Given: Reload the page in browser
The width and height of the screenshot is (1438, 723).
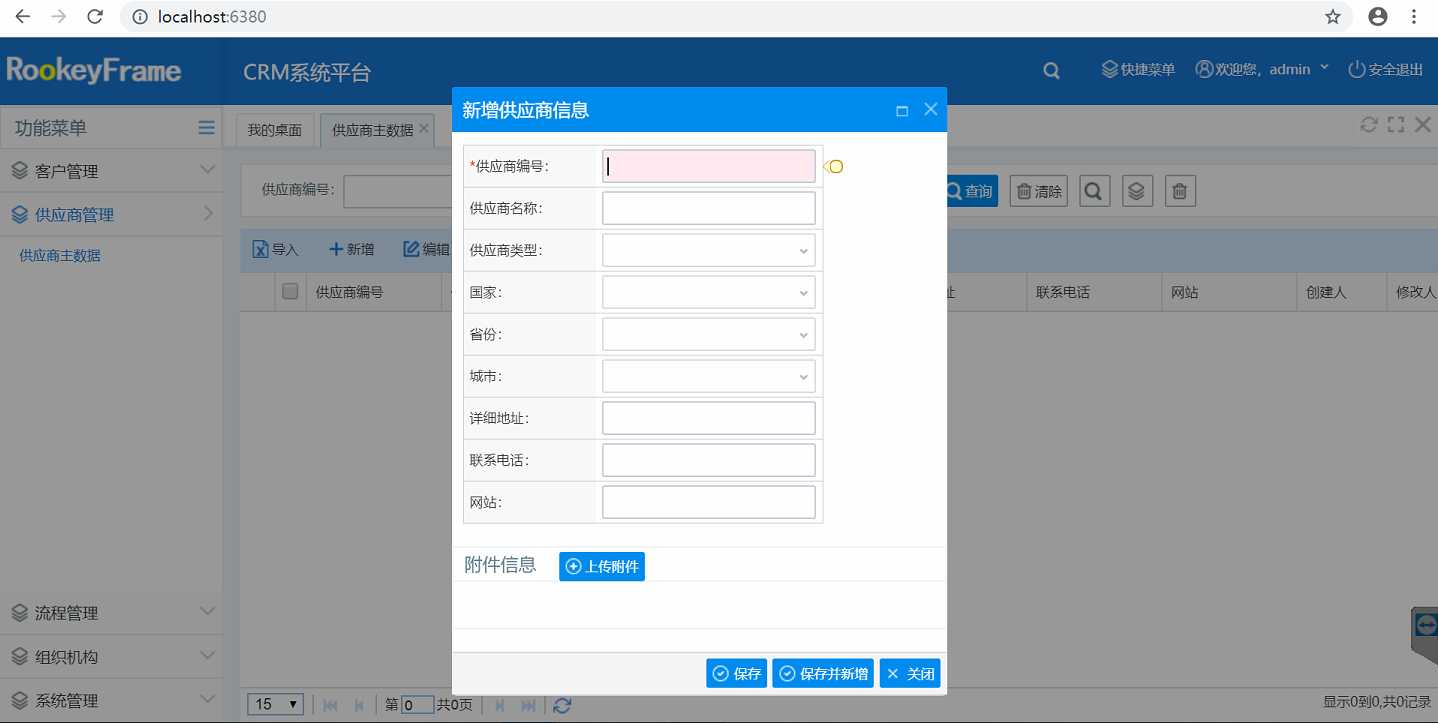Looking at the screenshot, I should coord(94,17).
